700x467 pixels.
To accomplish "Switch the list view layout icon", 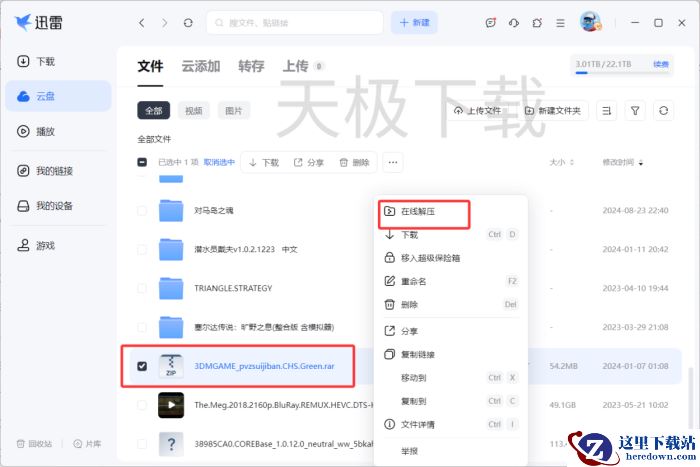I will click(x=607, y=111).
